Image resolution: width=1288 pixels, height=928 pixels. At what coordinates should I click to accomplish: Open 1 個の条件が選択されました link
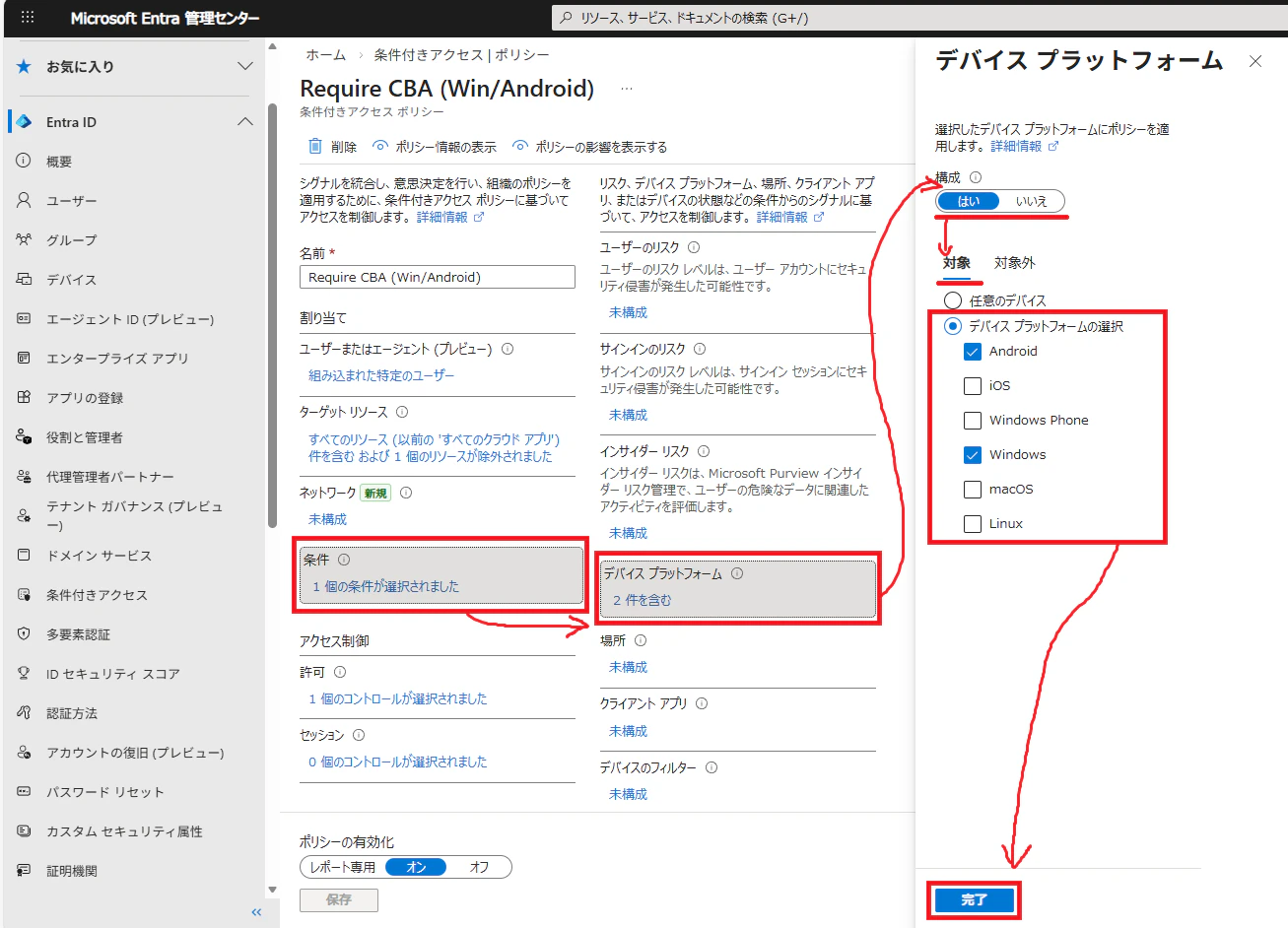pyautogui.click(x=385, y=586)
